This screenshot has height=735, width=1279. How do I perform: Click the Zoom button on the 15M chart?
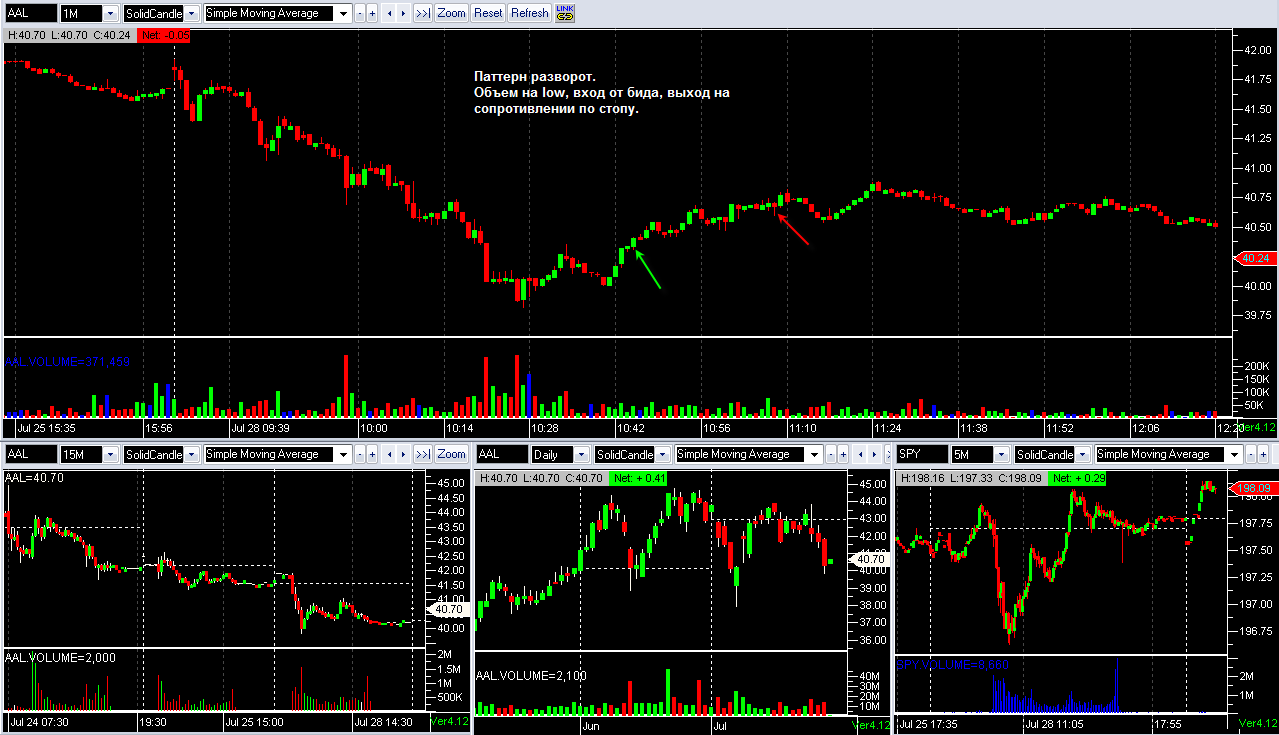click(451, 454)
